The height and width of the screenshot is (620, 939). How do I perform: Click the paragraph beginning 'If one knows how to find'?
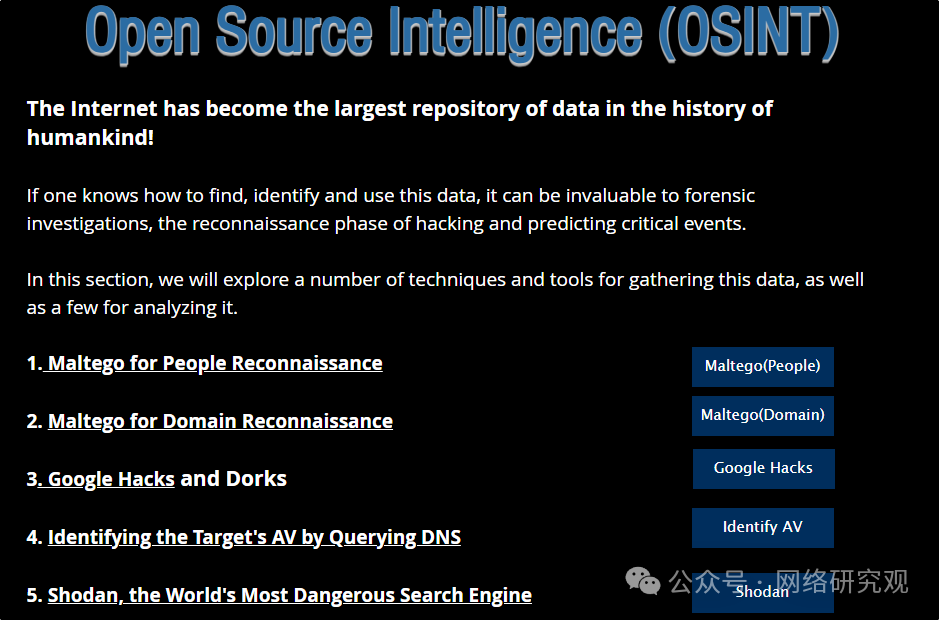click(x=390, y=210)
